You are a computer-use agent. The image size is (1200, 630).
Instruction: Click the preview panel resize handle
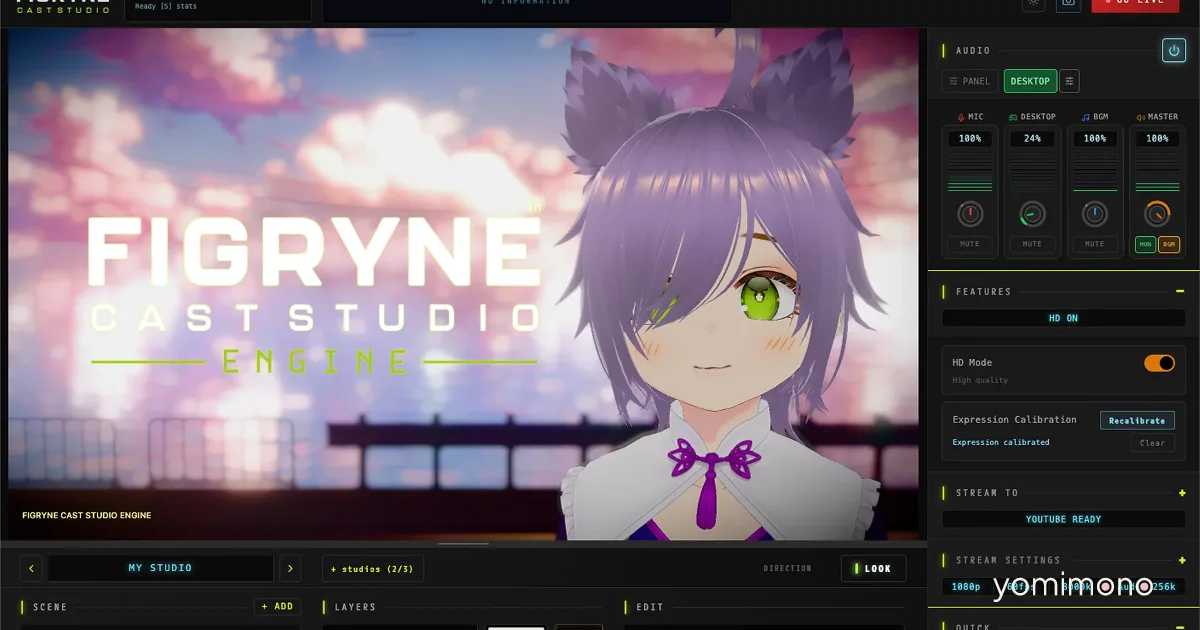pyautogui.click(x=463, y=544)
